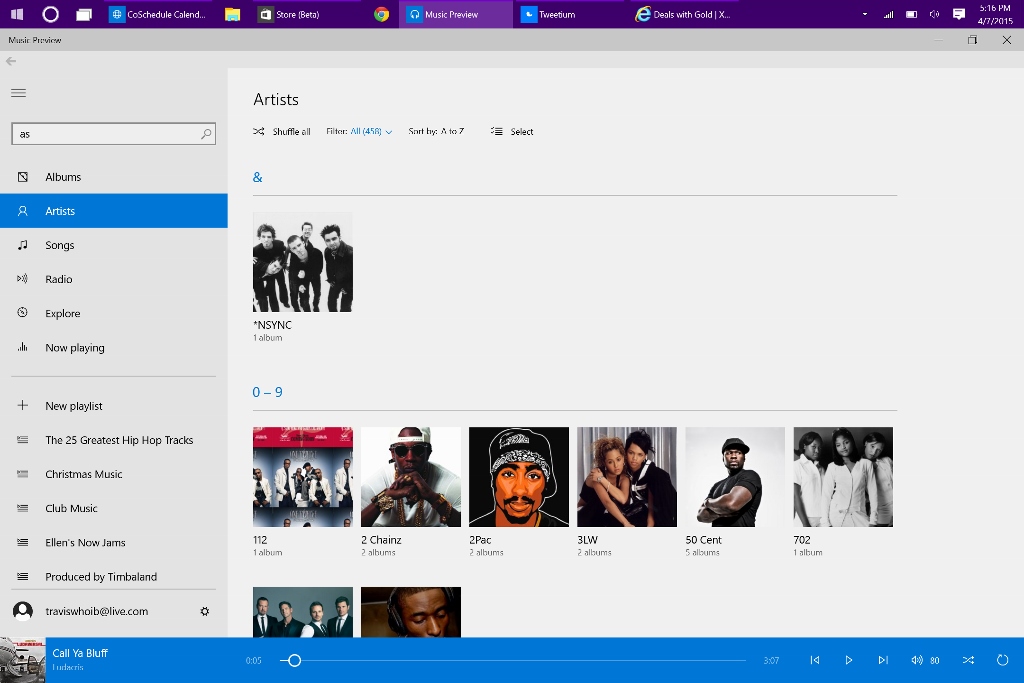The width and height of the screenshot is (1024, 683).
Task: Click the volume speaker icon
Action: pos(917,660)
